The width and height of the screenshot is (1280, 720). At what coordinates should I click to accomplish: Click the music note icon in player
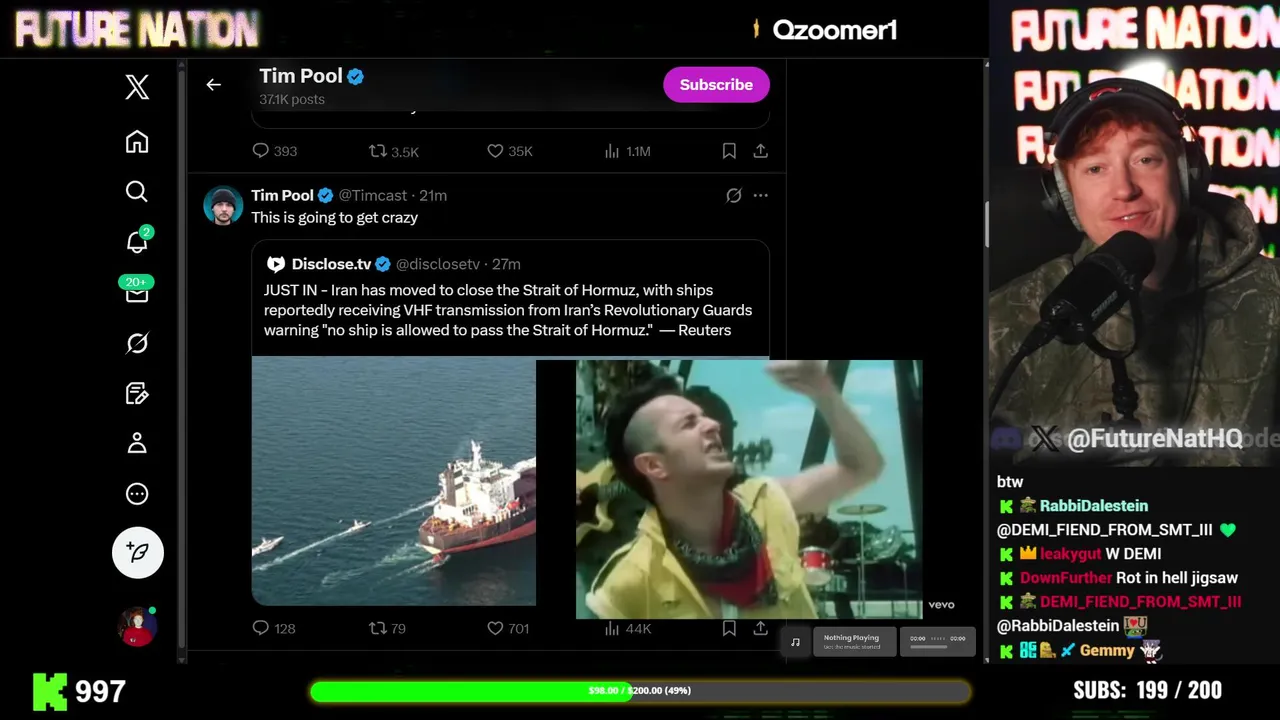tap(795, 642)
